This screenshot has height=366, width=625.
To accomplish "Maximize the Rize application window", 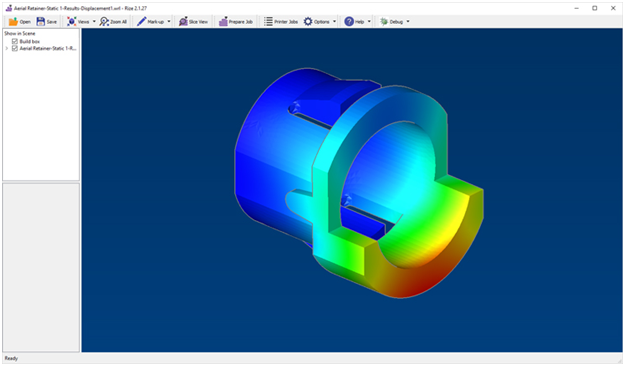I will (x=594, y=8).
